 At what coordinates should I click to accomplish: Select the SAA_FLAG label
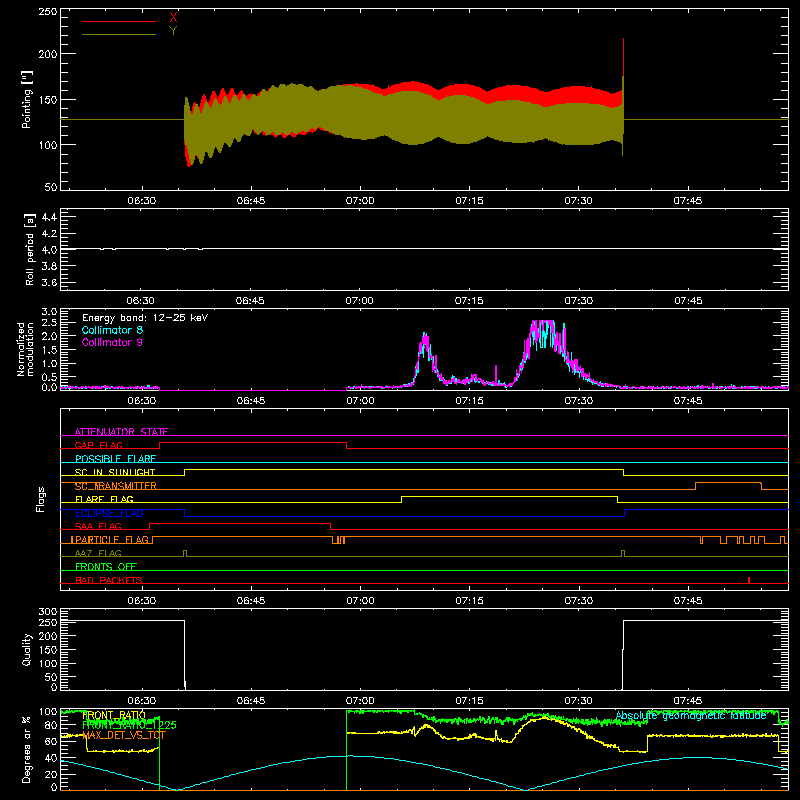[98, 526]
